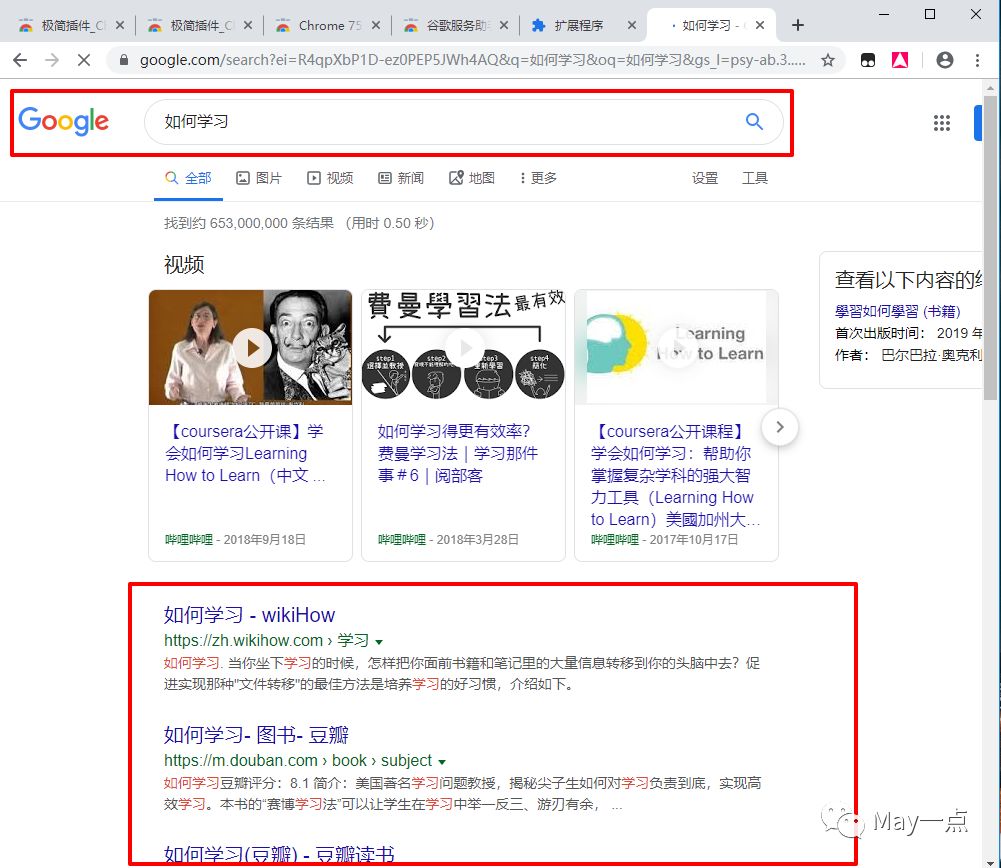Play the Learning How to Learn thumbnail
Viewport: 1001px width, 868px height.
[x=676, y=347]
